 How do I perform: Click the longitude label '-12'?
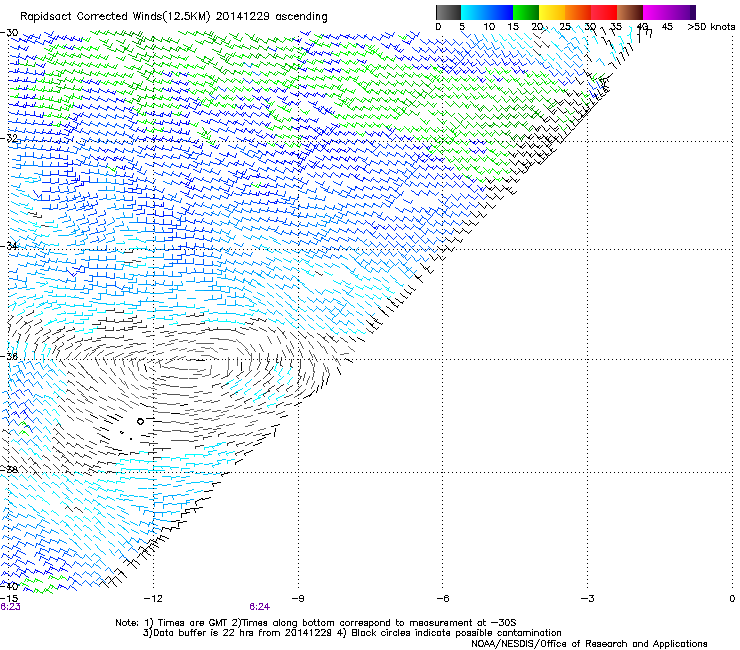153,599
